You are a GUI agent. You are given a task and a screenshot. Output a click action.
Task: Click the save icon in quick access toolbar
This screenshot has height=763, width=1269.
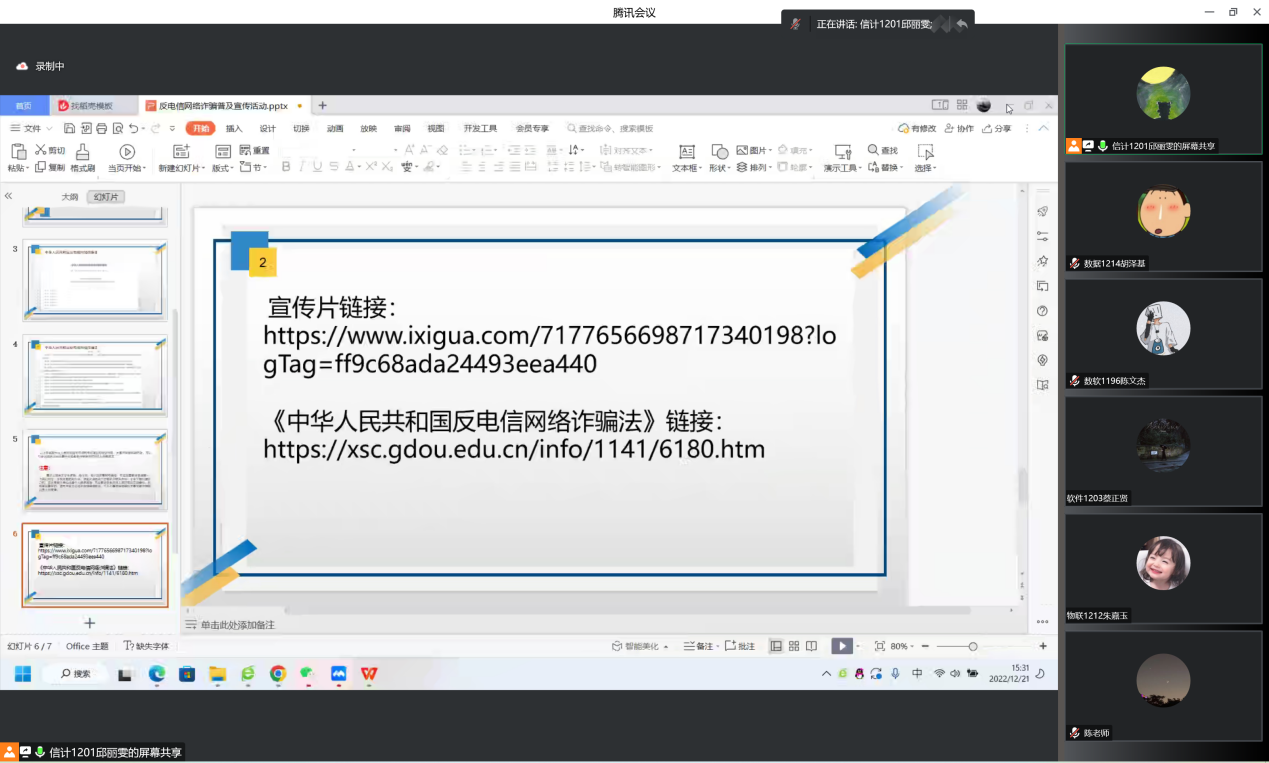pos(69,128)
